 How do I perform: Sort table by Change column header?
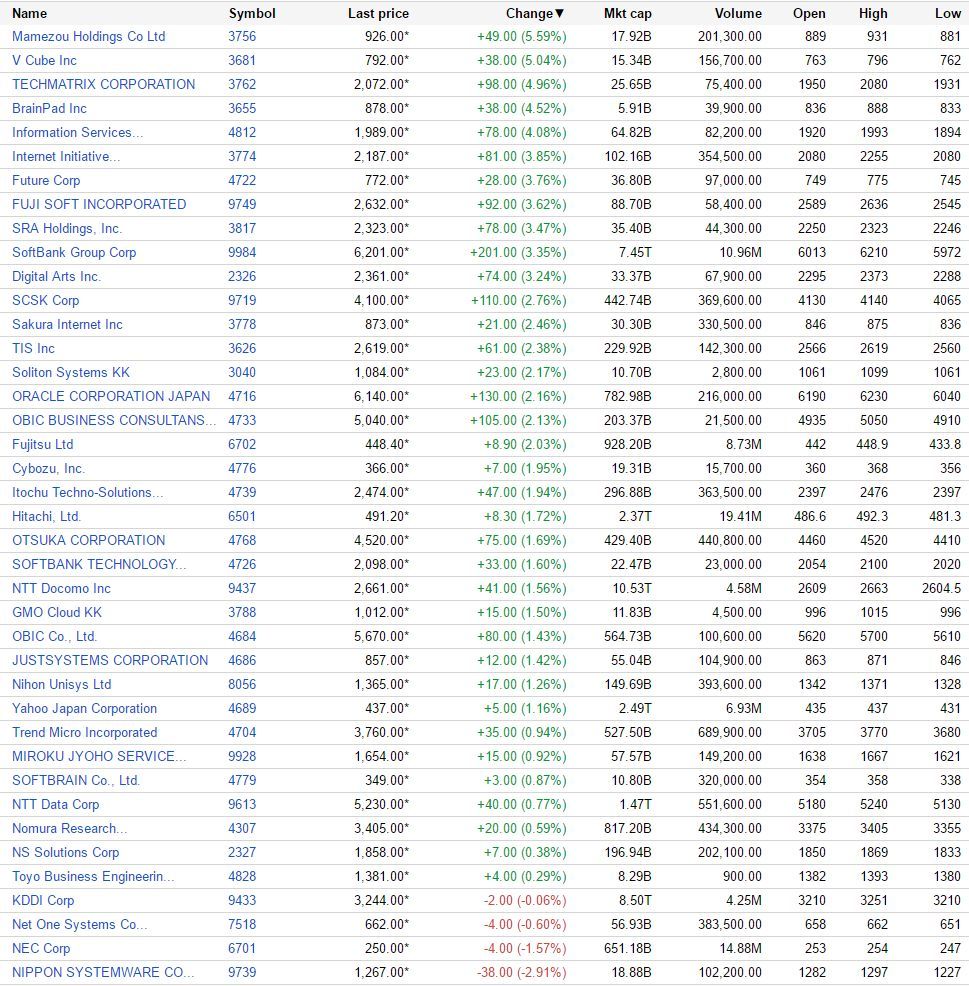point(534,13)
